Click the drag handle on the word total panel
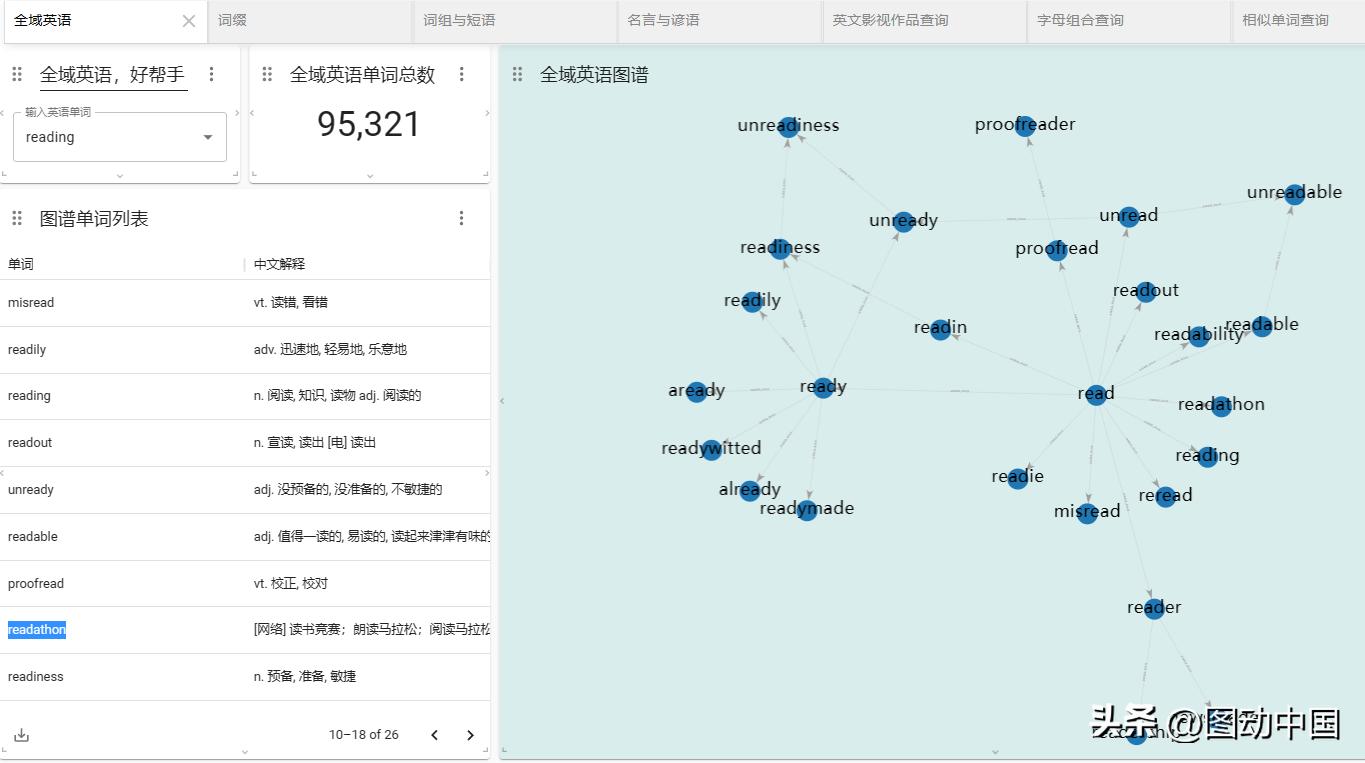The height and width of the screenshot is (763, 1365). click(267, 74)
